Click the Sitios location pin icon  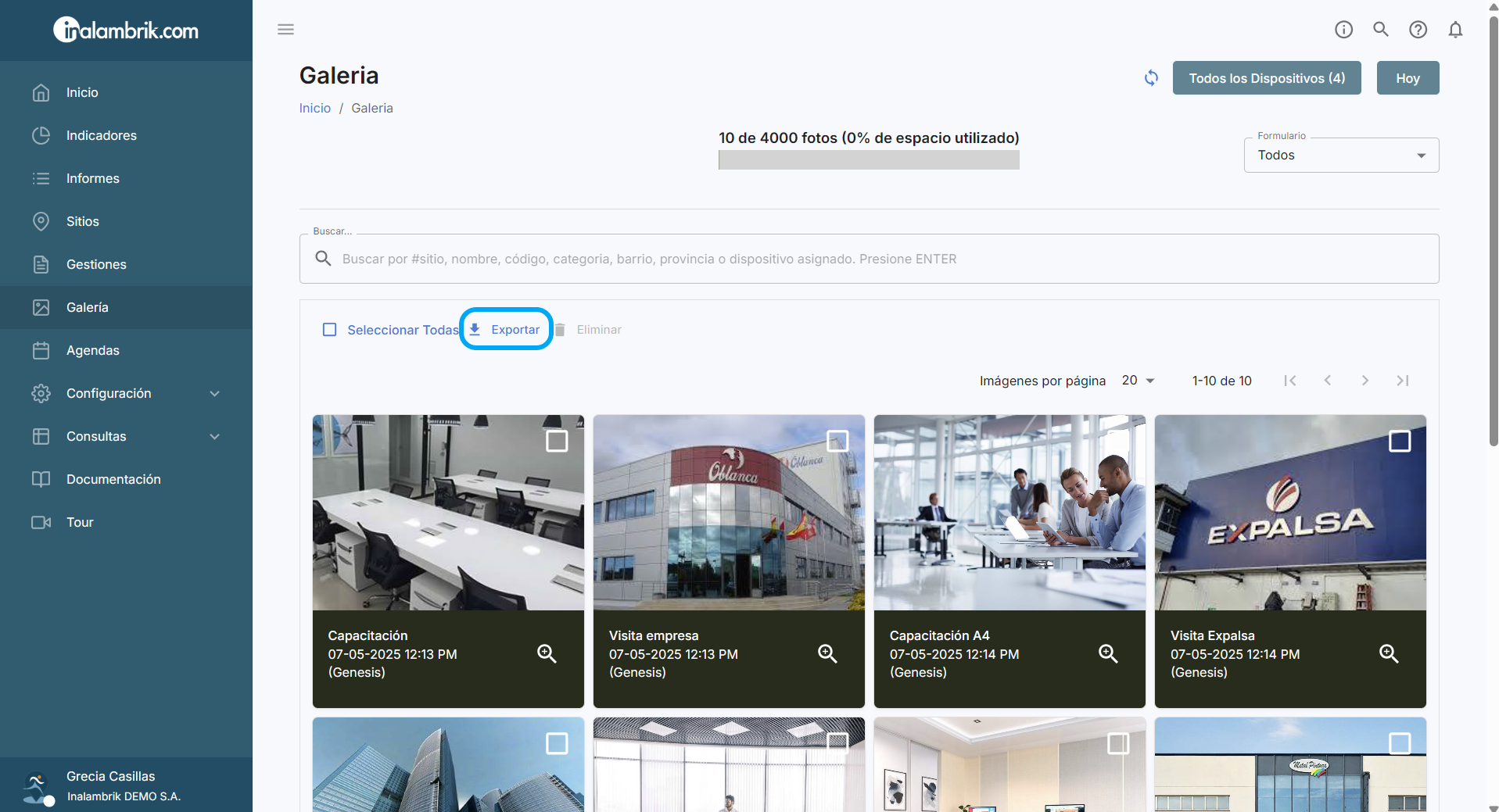click(x=41, y=221)
